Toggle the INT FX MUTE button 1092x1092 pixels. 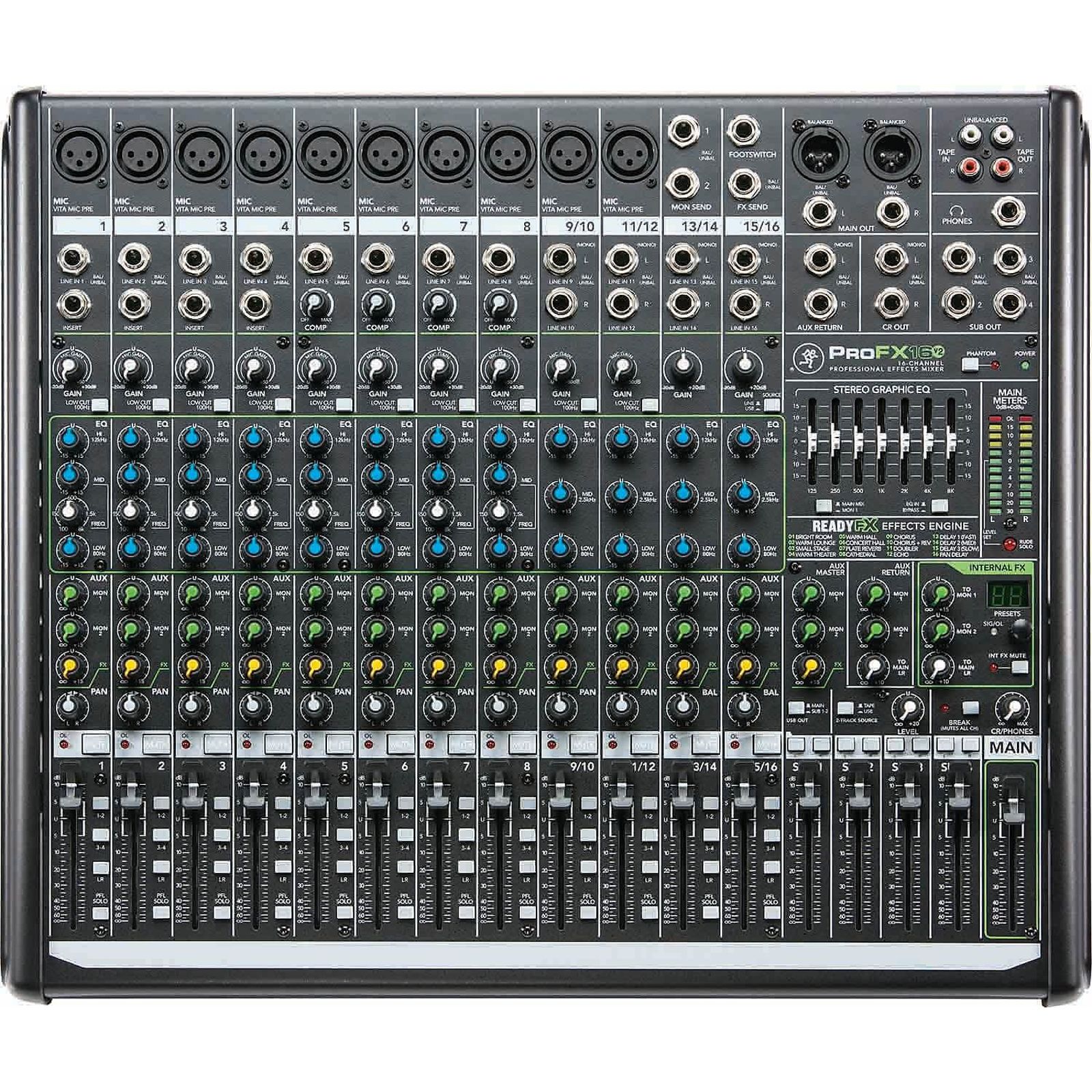coord(1019,666)
